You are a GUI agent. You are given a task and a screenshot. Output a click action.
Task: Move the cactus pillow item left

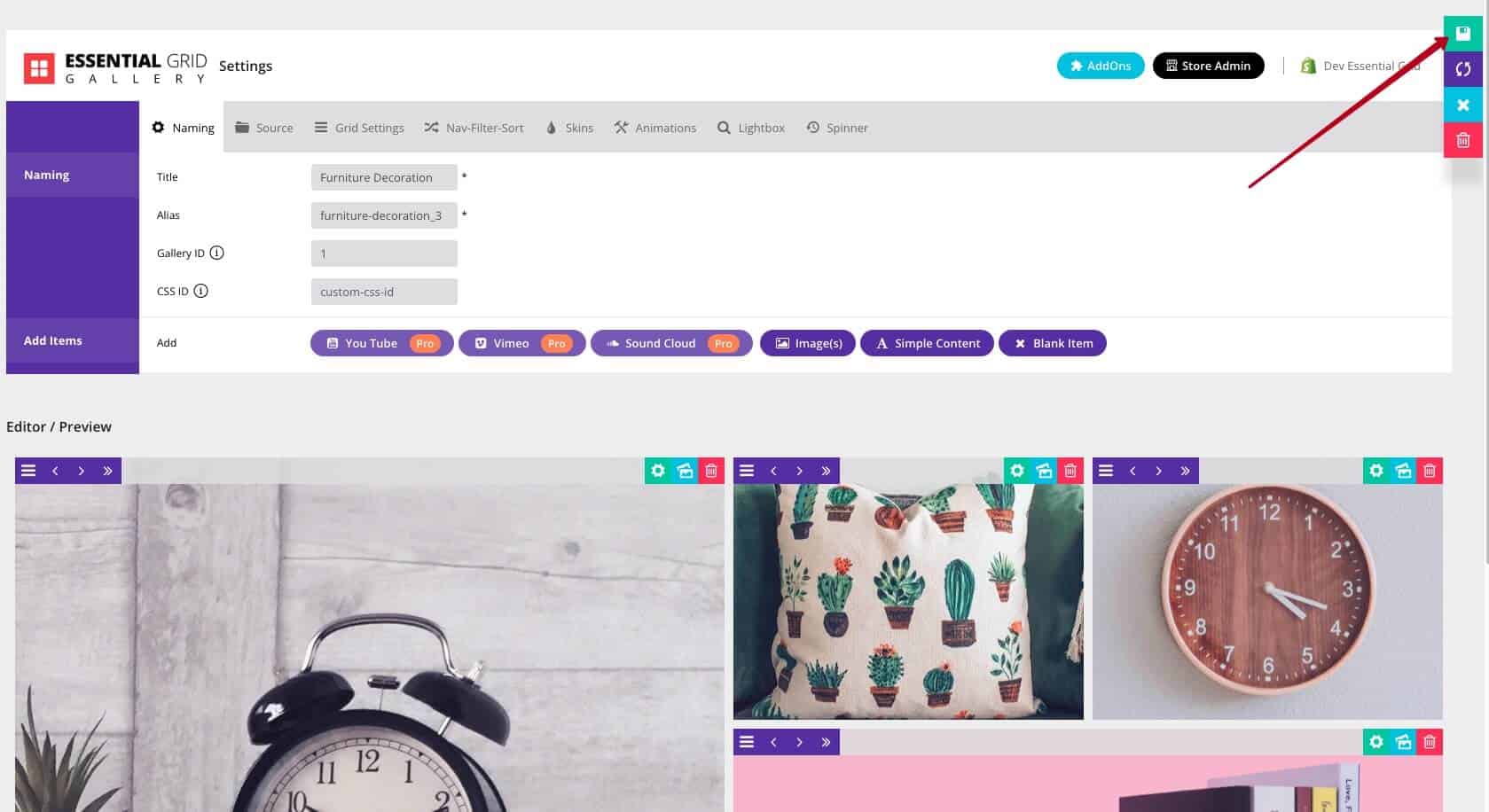click(773, 471)
